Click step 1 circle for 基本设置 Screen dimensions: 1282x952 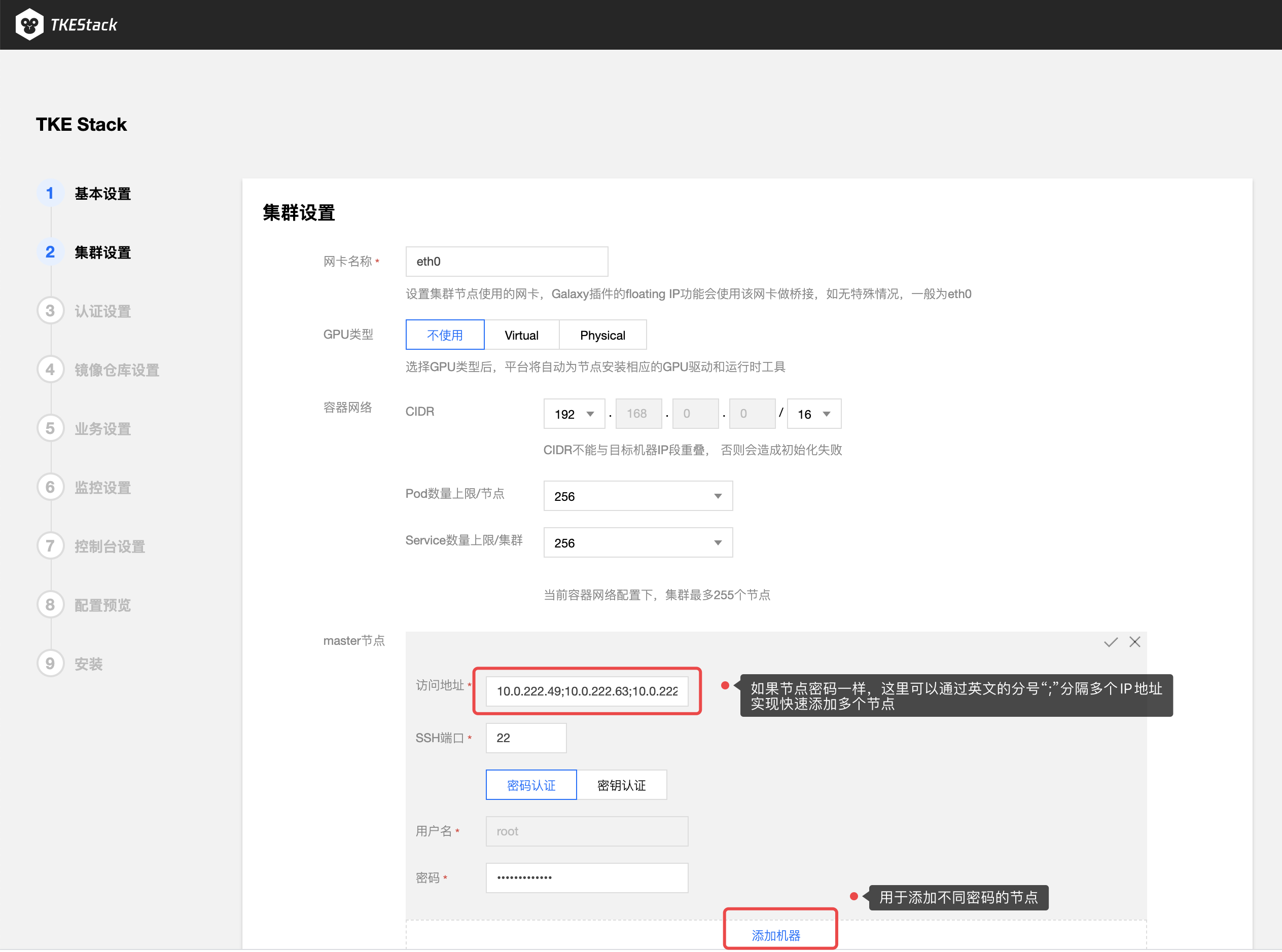pos(50,193)
